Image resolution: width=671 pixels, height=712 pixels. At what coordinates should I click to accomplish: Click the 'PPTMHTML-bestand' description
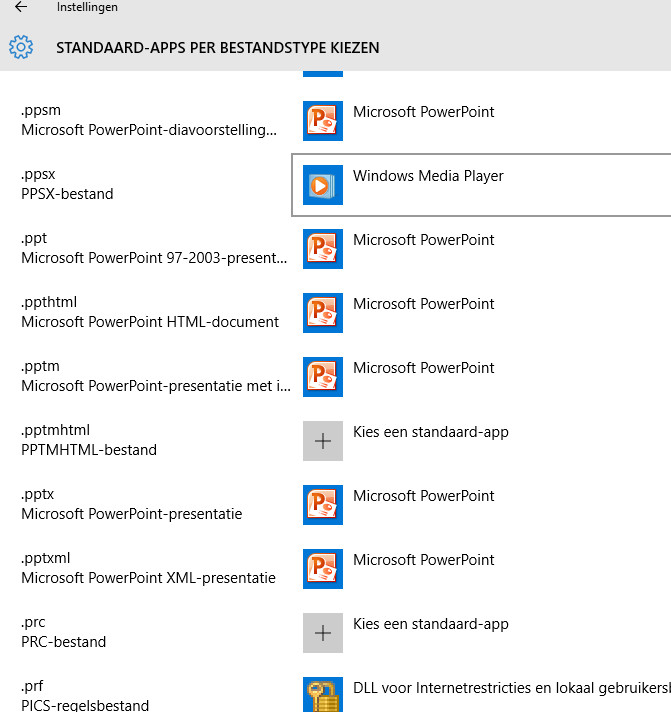point(89,450)
